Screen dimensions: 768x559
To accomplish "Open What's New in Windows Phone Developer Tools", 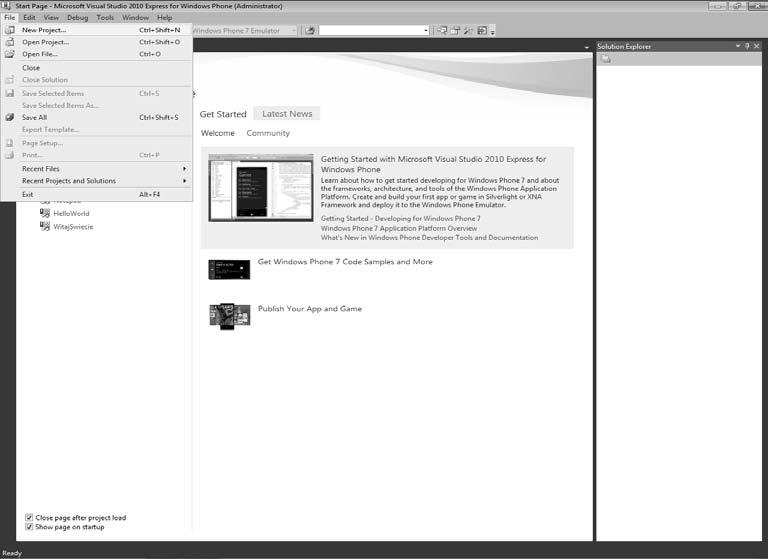I will (x=429, y=238).
